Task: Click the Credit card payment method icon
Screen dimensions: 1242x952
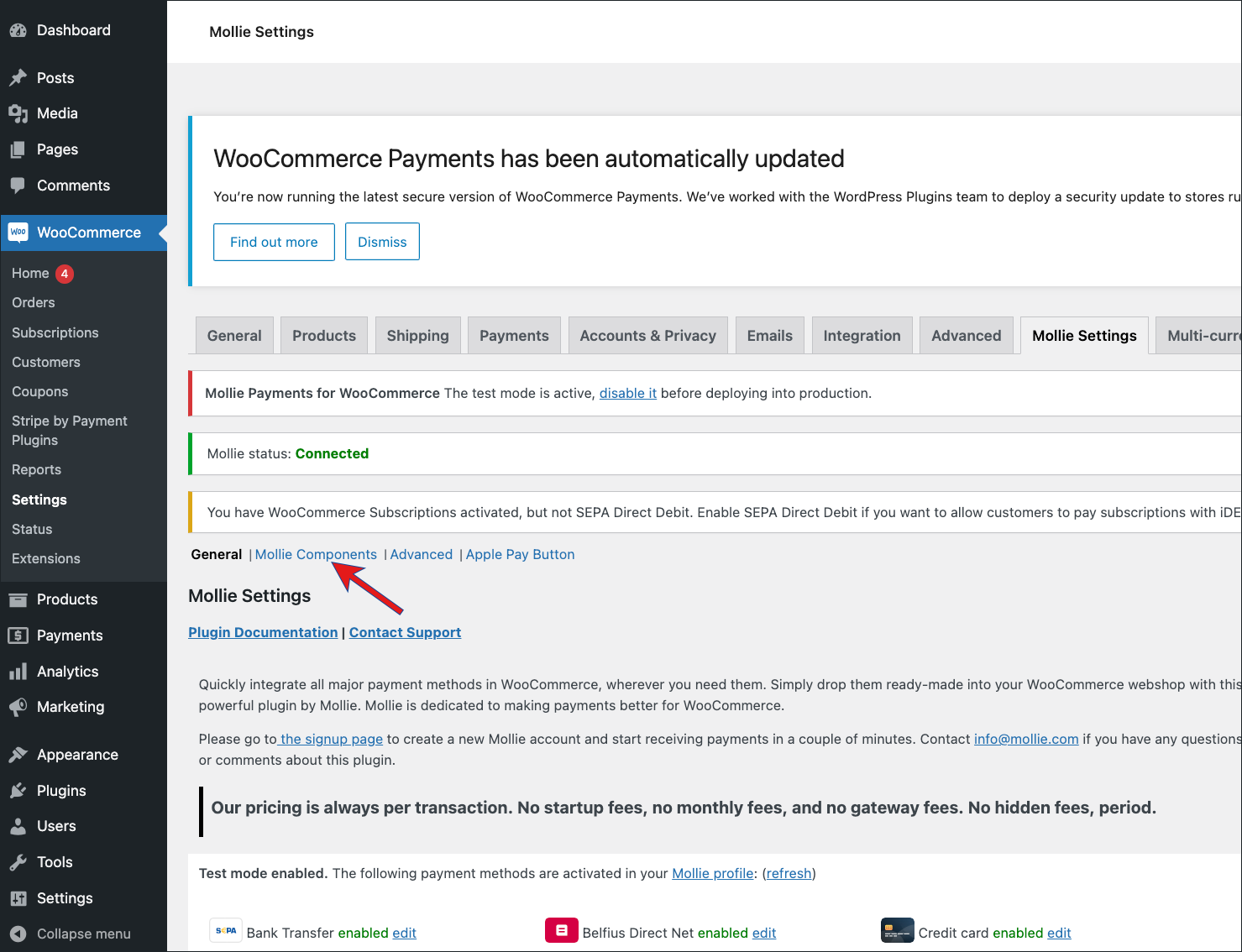Action: [x=897, y=930]
